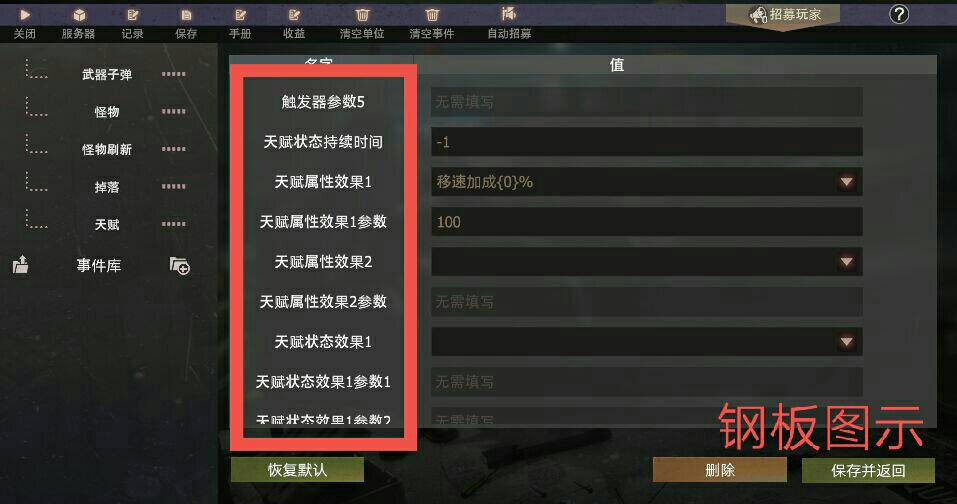Click add-folder icon beside 事件库
Screen dimensions: 957x504
coord(179,265)
